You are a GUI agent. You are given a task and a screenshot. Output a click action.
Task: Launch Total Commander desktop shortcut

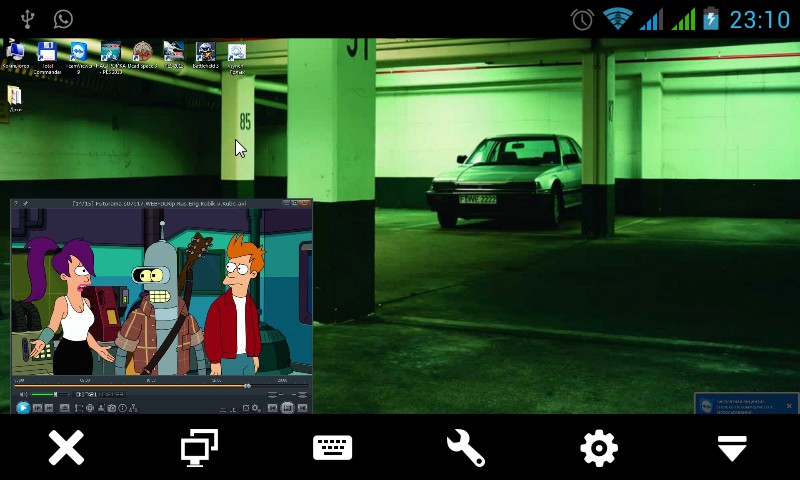(47, 58)
